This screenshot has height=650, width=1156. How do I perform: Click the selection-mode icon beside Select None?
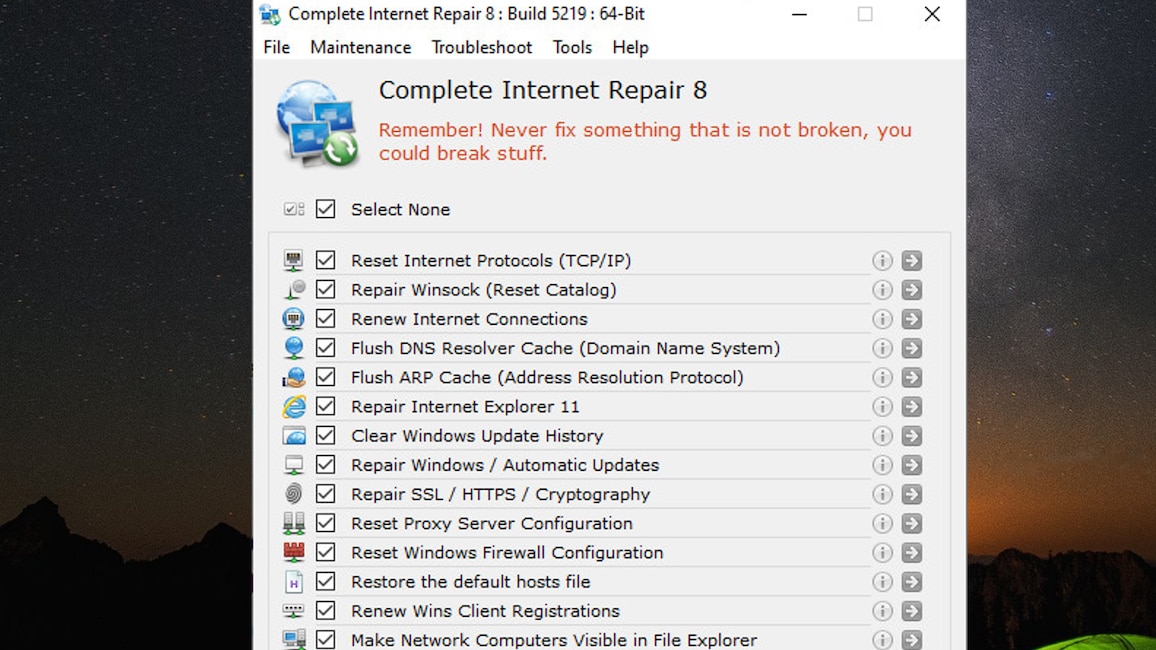(x=293, y=209)
